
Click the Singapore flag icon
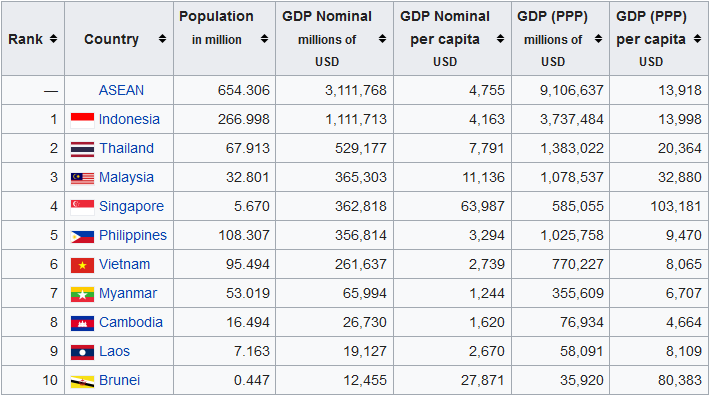(83, 207)
